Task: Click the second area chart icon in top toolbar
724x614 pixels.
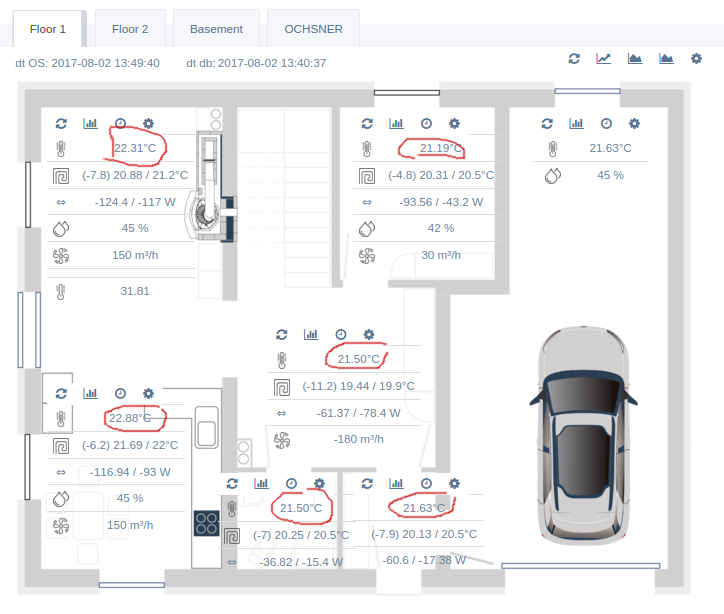Action: tap(666, 59)
